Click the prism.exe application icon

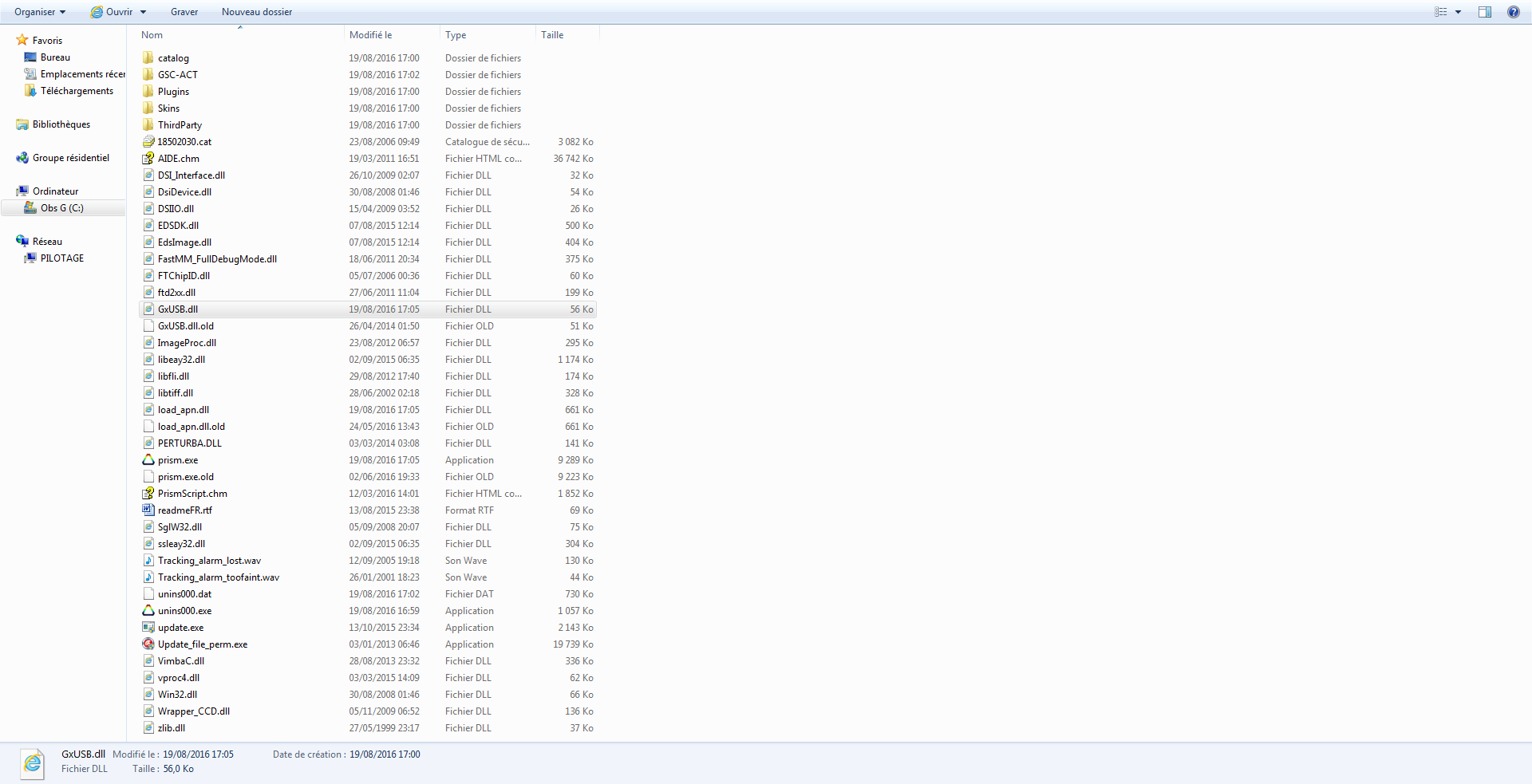(x=148, y=460)
